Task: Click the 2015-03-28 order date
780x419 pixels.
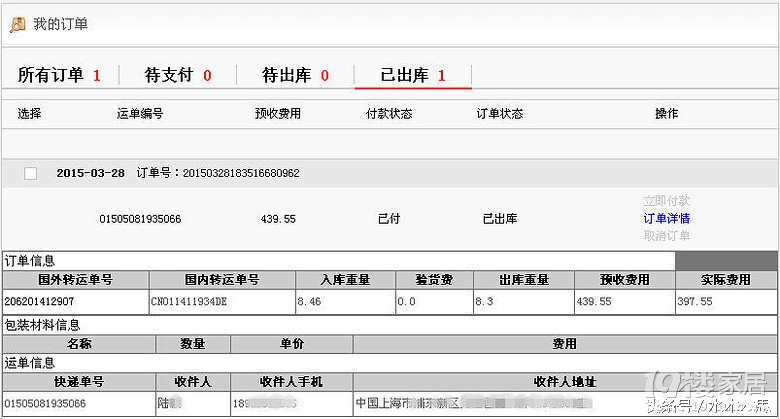Action: [91, 173]
